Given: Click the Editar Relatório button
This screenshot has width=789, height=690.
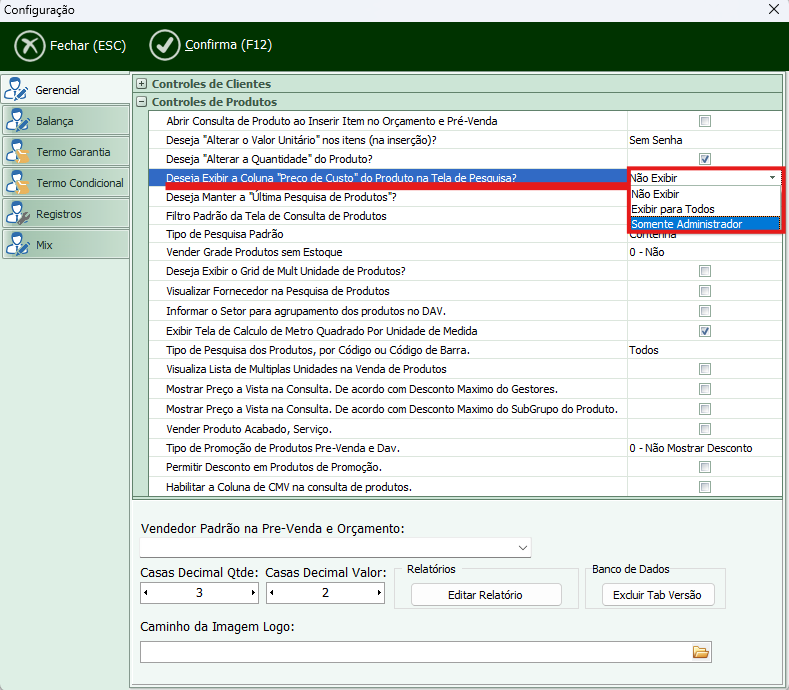Looking at the screenshot, I should pos(486,595).
